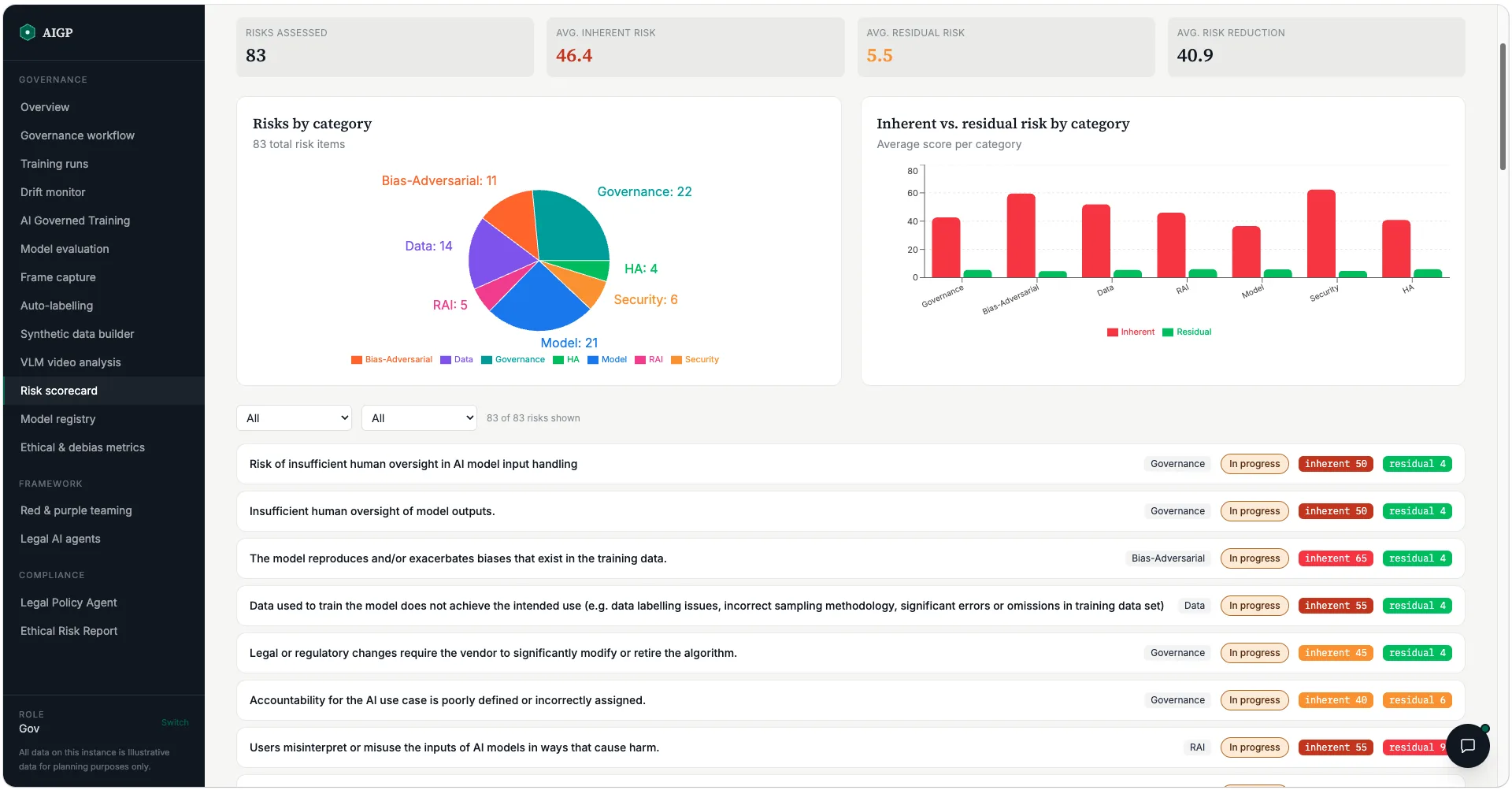The image size is (1512, 790).
Task: Click 'inherent 65' badge on bias risk row
Action: (x=1336, y=558)
